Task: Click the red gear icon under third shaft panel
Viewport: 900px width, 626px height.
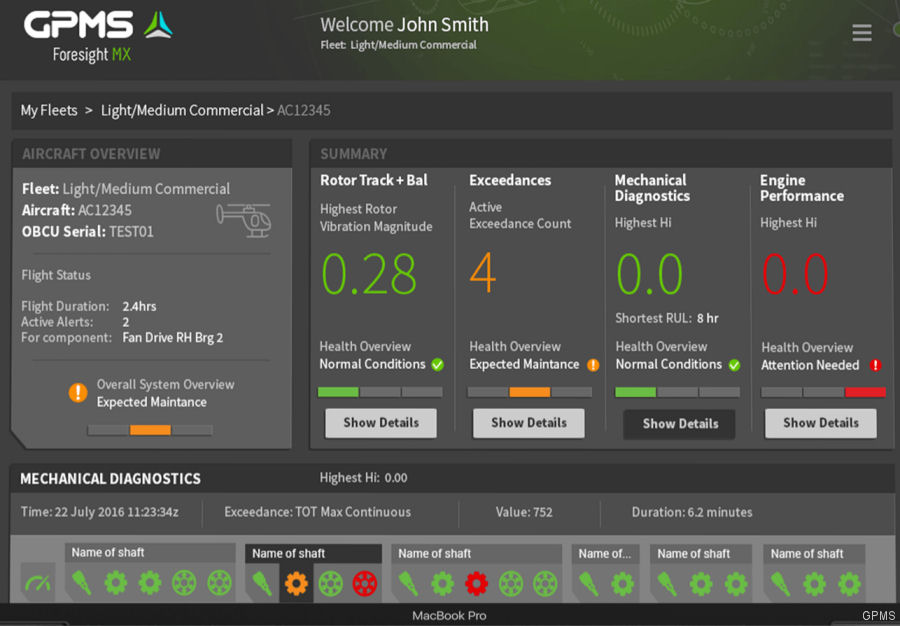Action: (x=476, y=583)
